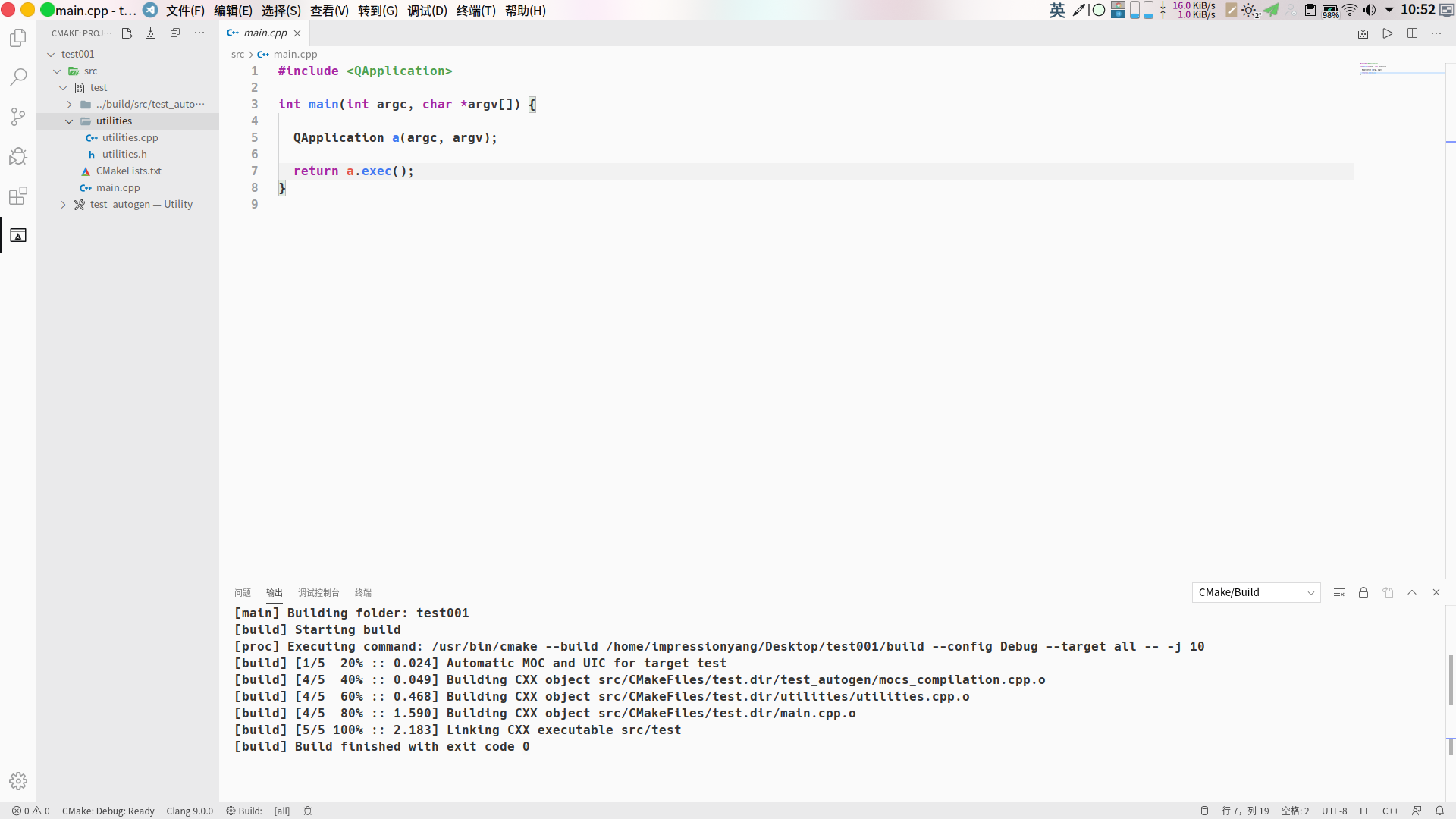The width and height of the screenshot is (1456, 819).
Task: Open utilities.cpp in editor
Action: point(130,137)
